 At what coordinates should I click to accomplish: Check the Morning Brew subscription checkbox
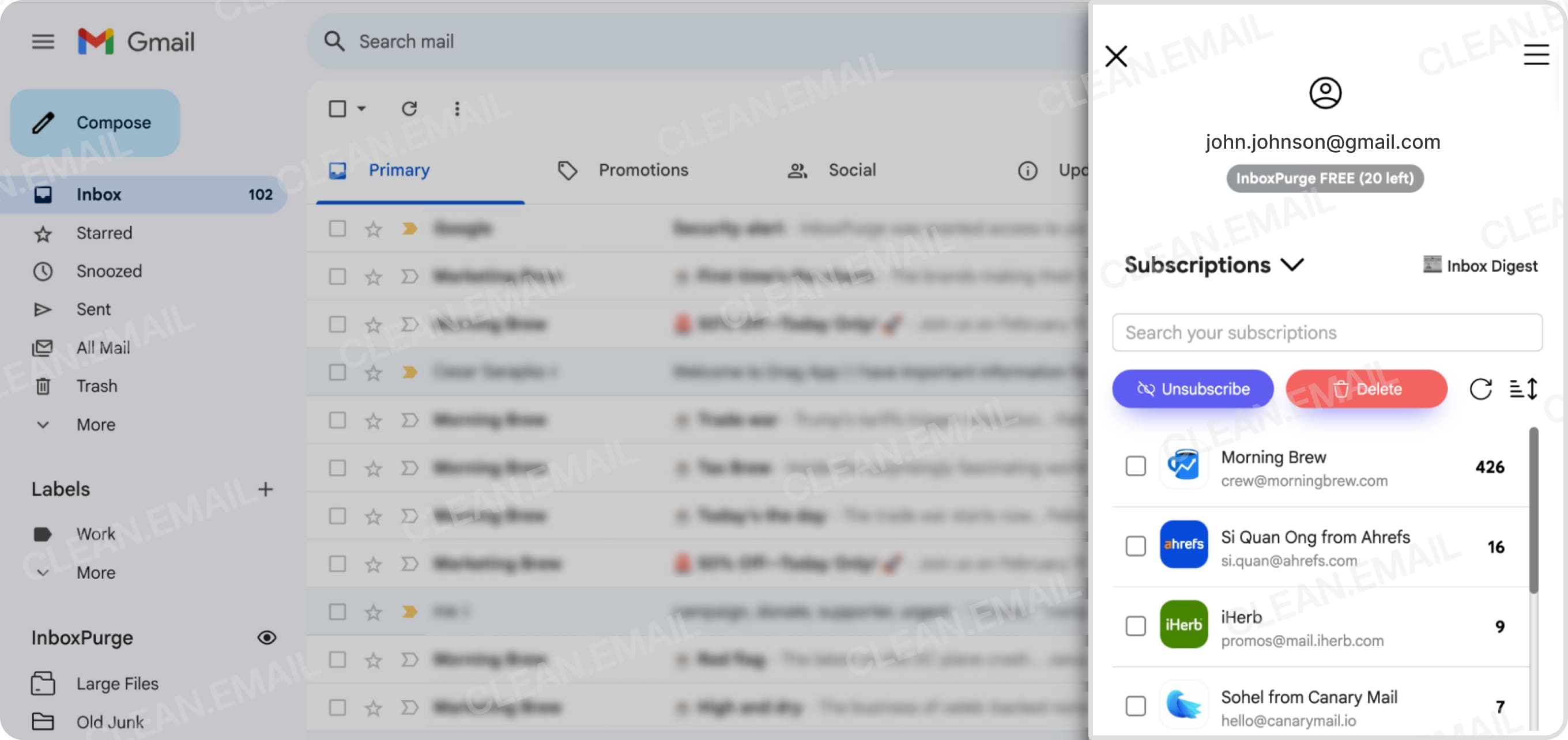pyautogui.click(x=1134, y=466)
